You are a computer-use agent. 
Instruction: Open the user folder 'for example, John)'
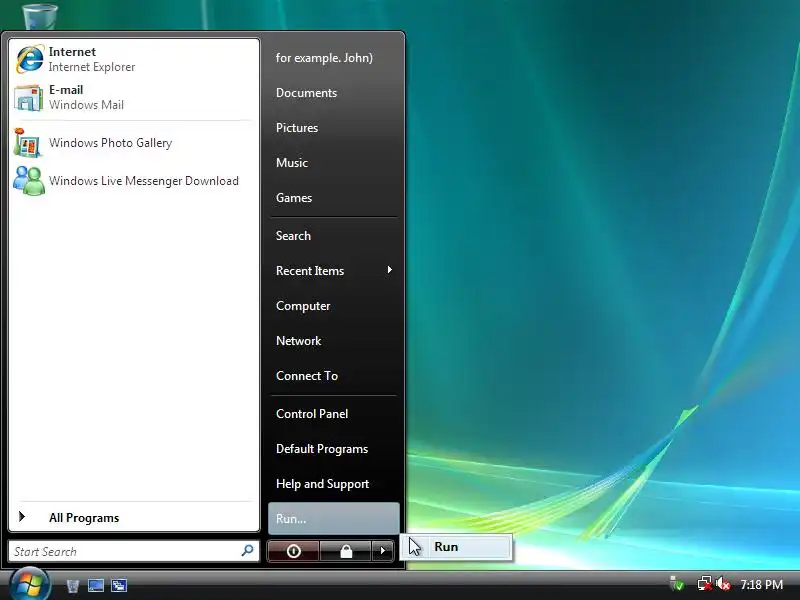[x=333, y=58]
